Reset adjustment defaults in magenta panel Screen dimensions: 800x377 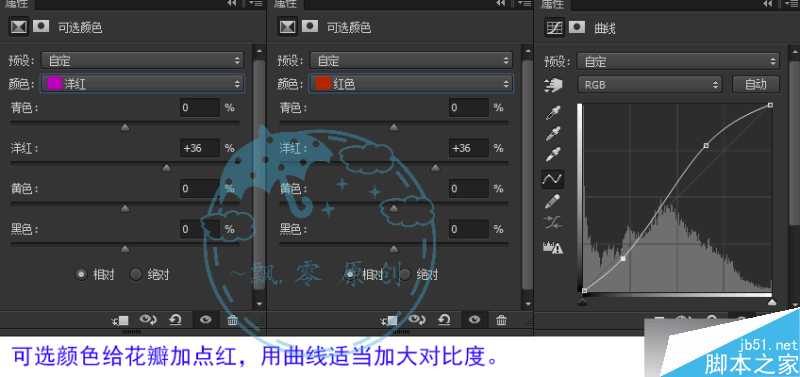(176, 320)
